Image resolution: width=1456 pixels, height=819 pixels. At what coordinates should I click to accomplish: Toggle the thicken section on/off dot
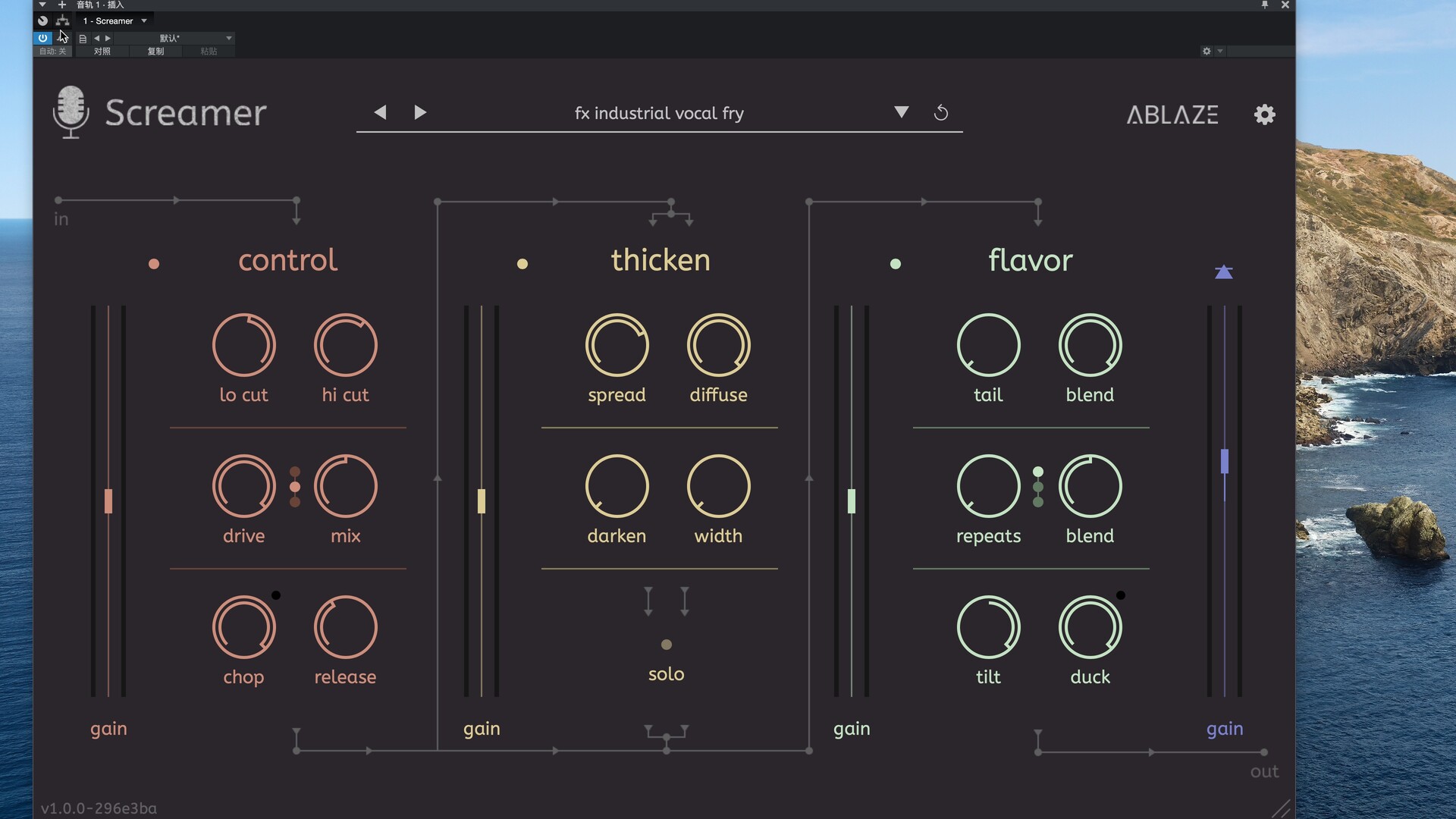[x=522, y=264]
